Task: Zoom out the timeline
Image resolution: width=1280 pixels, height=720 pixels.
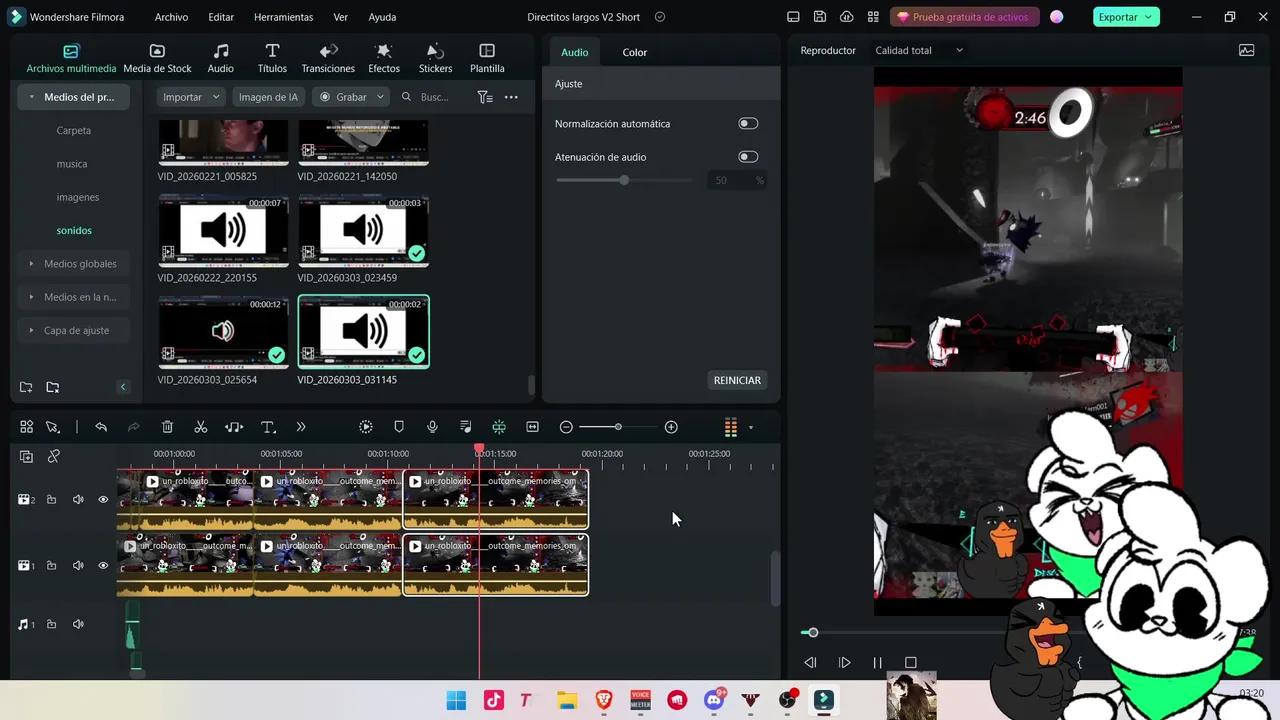Action: [x=566, y=427]
